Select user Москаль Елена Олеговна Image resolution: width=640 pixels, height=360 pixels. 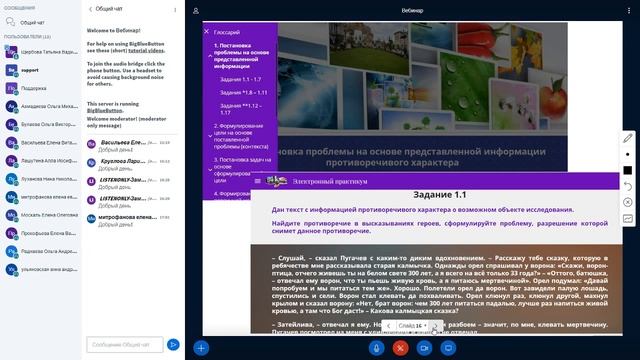[x=41, y=215]
